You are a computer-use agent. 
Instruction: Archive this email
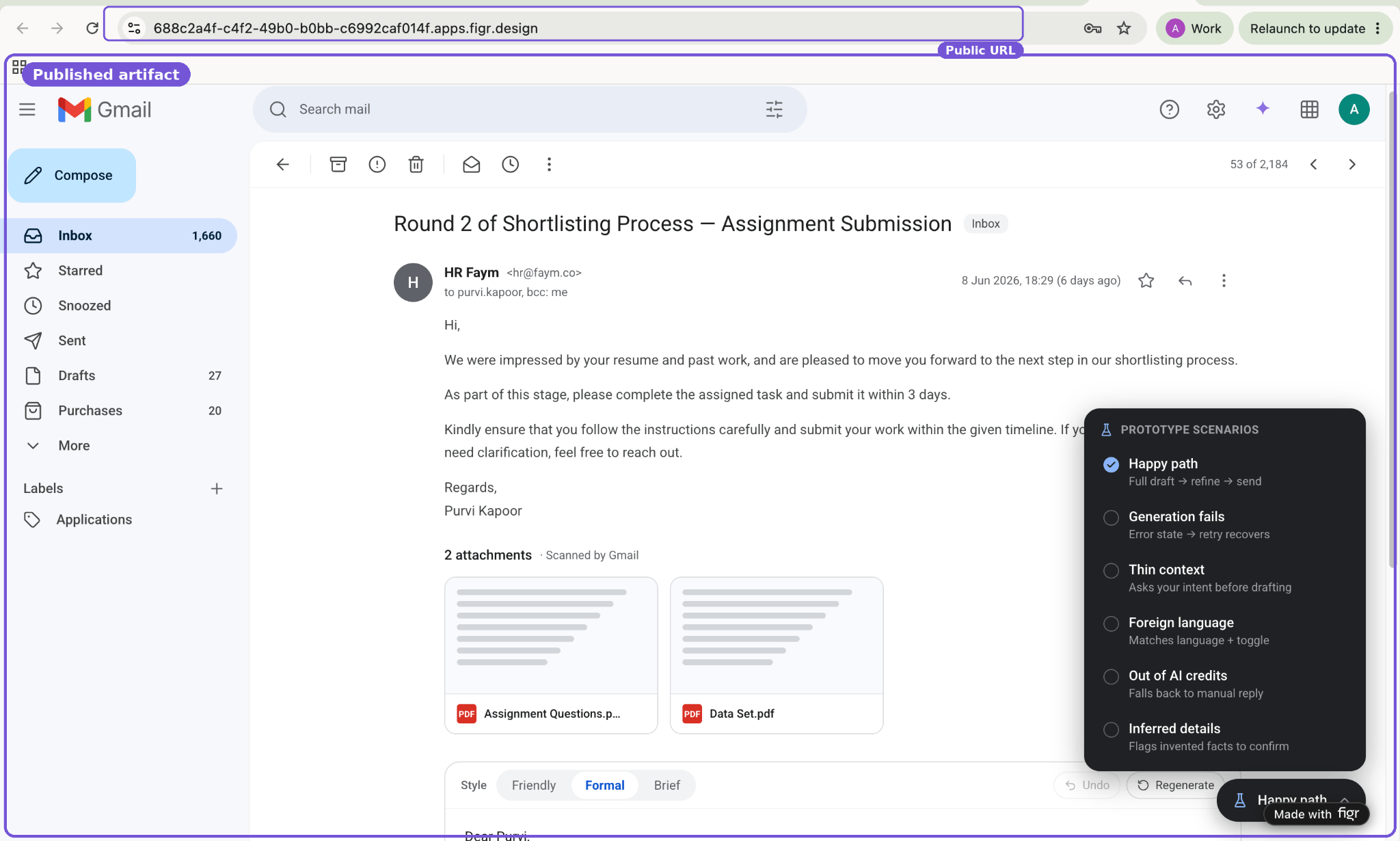coord(338,164)
